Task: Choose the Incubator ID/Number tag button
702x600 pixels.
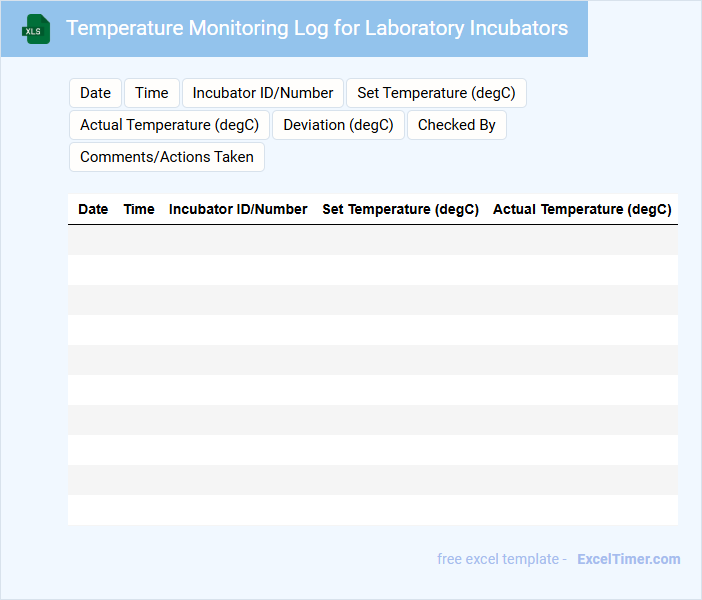Action: (x=263, y=93)
